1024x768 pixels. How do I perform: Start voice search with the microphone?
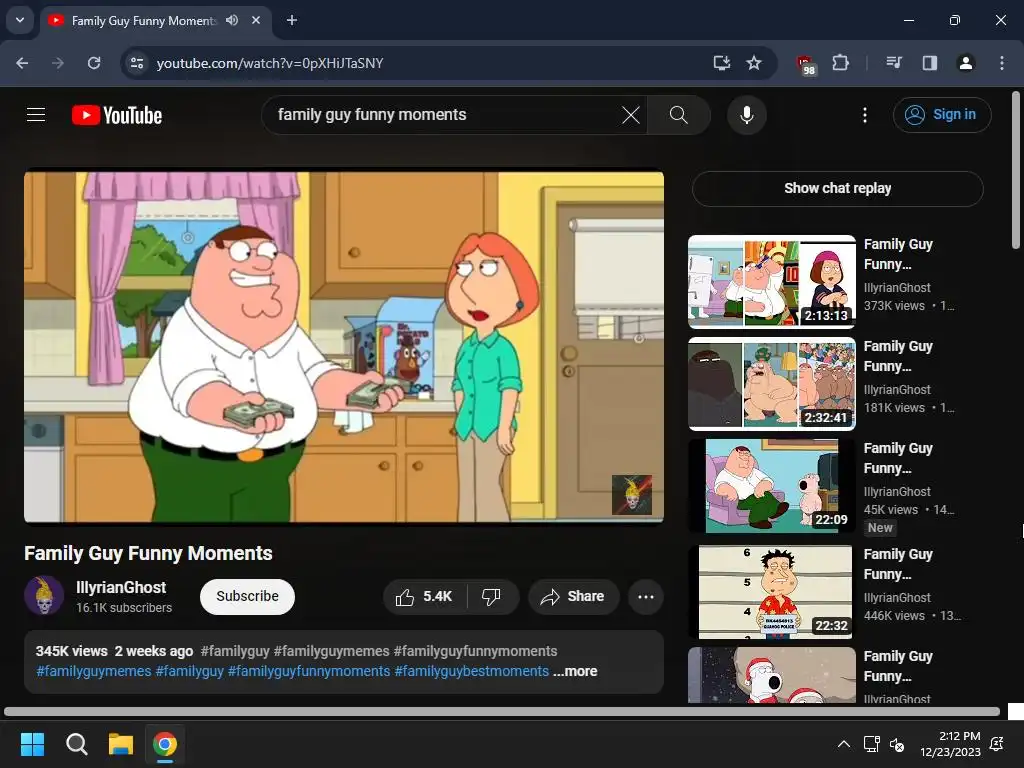point(746,115)
